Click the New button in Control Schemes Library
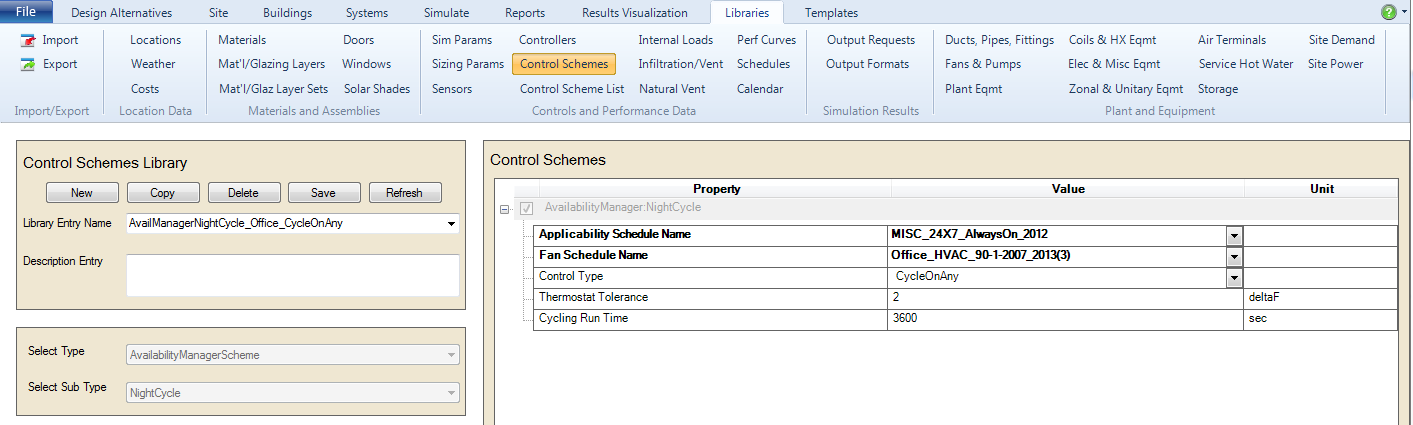 [82, 193]
